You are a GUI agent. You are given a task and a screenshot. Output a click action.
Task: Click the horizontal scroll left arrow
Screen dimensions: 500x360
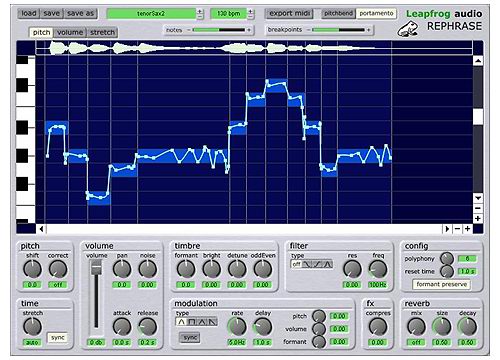pos(41,229)
